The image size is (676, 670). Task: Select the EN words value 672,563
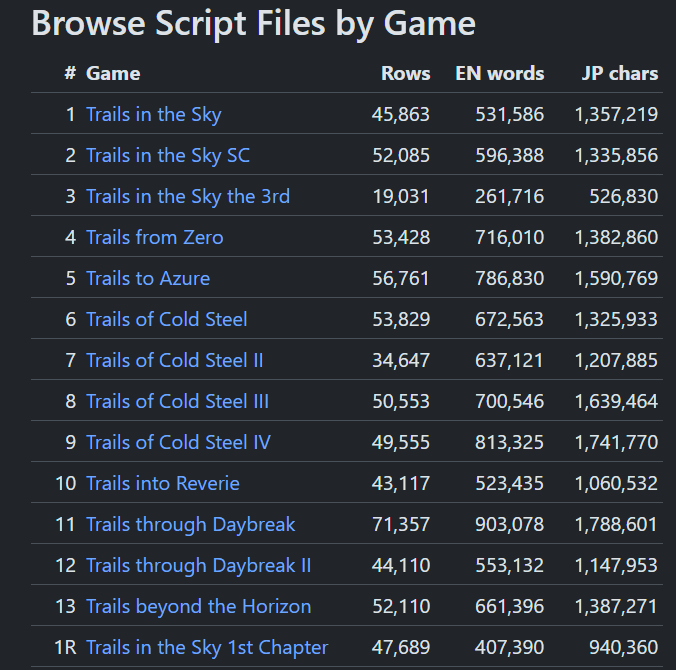click(x=510, y=319)
